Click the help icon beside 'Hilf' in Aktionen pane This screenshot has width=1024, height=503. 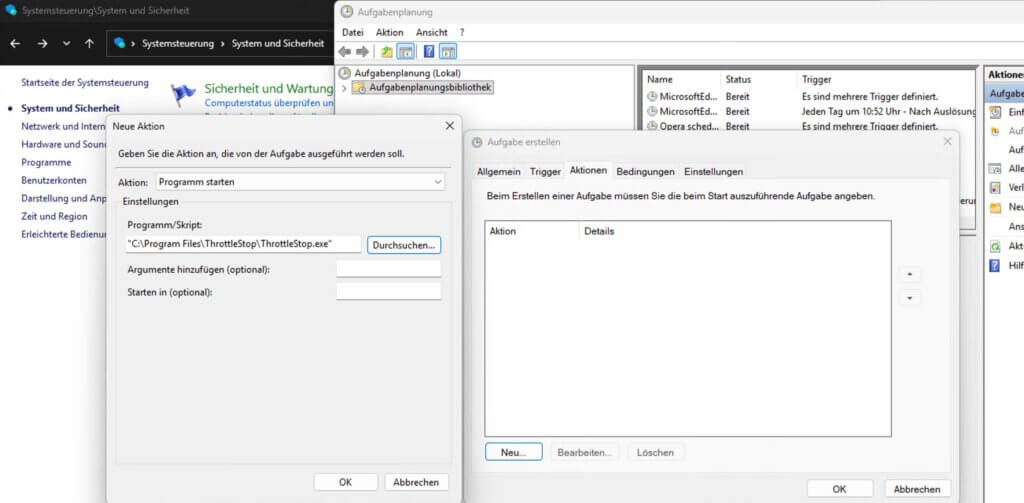tap(995, 266)
